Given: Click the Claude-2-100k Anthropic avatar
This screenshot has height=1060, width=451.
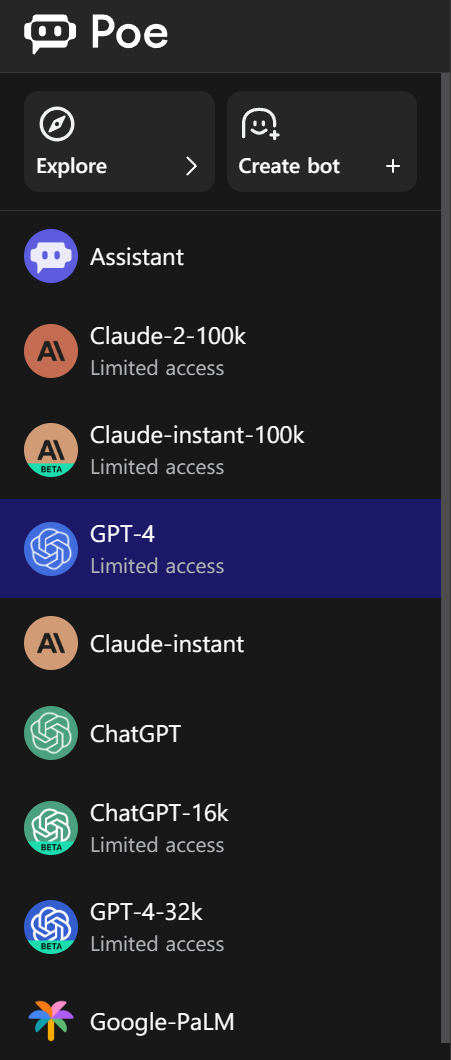Looking at the screenshot, I should pos(51,351).
